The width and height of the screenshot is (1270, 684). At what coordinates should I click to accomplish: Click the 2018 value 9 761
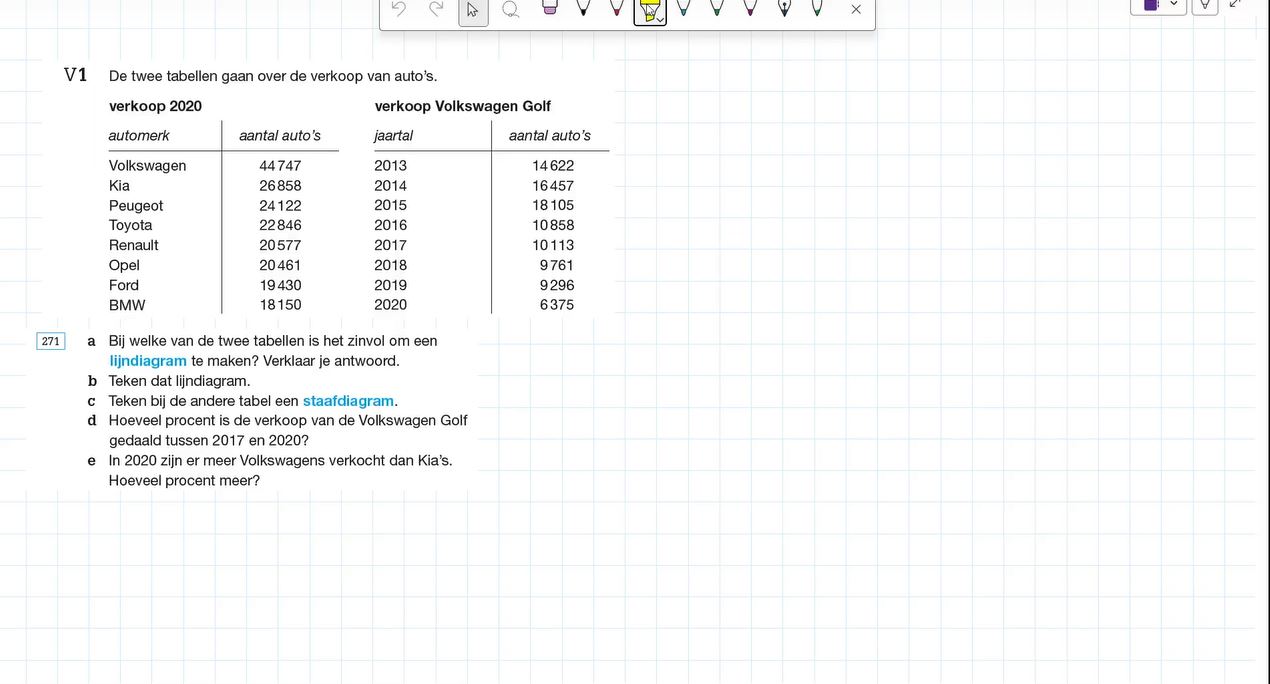point(557,265)
